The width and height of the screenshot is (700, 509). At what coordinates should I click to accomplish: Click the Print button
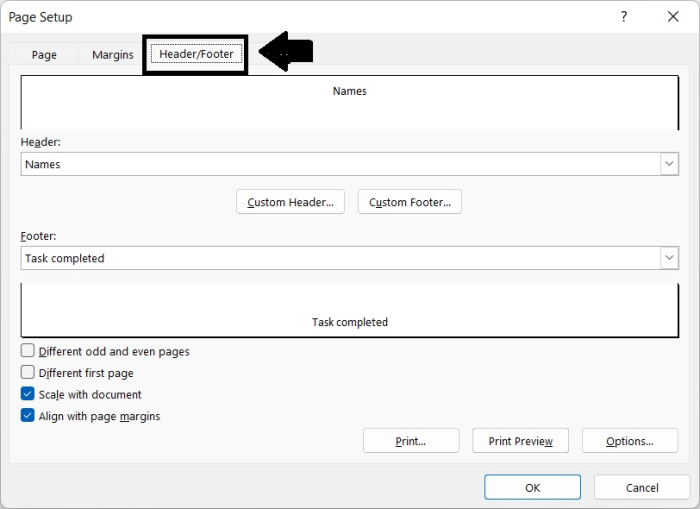[411, 441]
